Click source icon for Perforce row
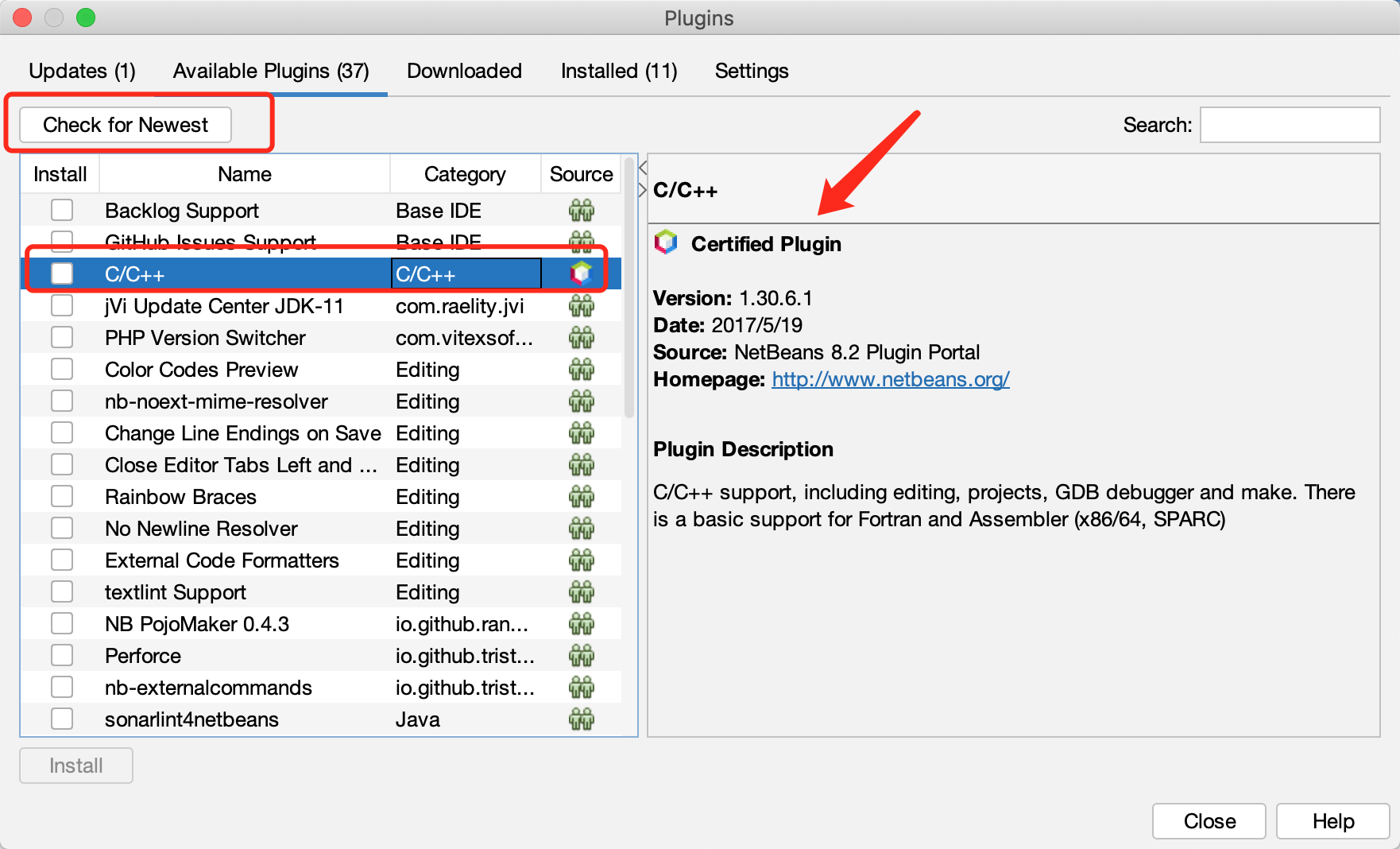This screenshot has height=849, width=1400. pyautogui.click(x=582, y=656)
